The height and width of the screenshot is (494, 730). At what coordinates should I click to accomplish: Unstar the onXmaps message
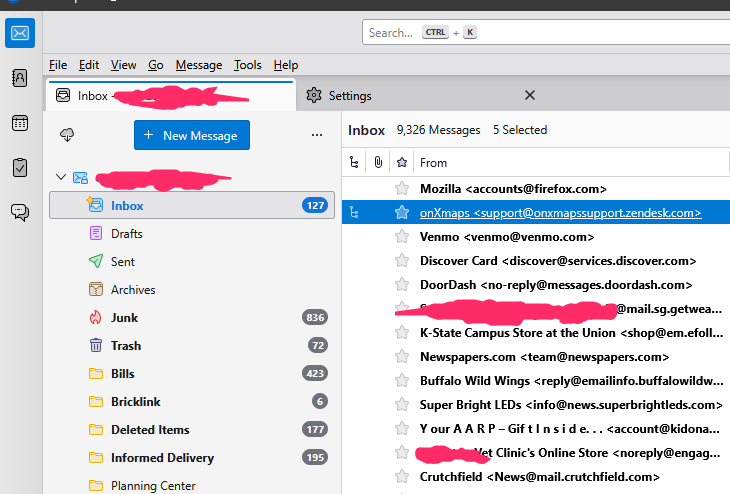[x=402, y=213]
